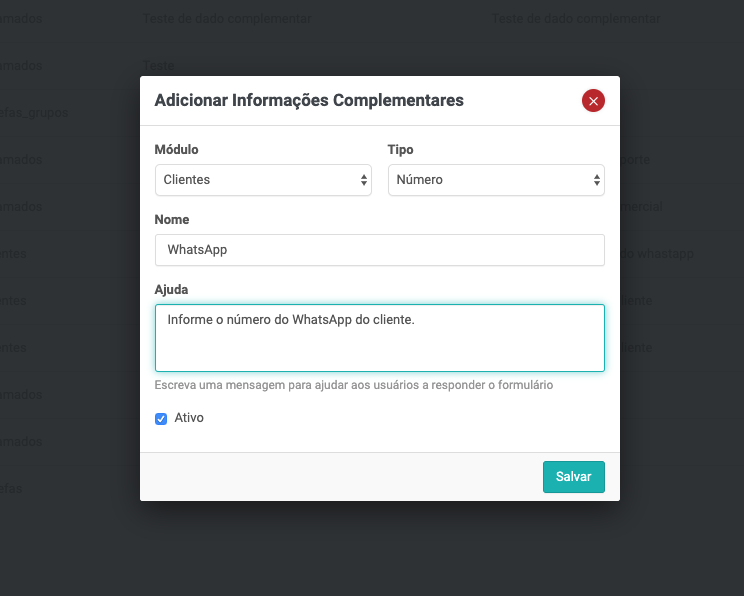This screenshot has width=744, height=596.
Task: Click the dialog title Adicionar Informações Complementares
Action: click(x=309, y=100)
